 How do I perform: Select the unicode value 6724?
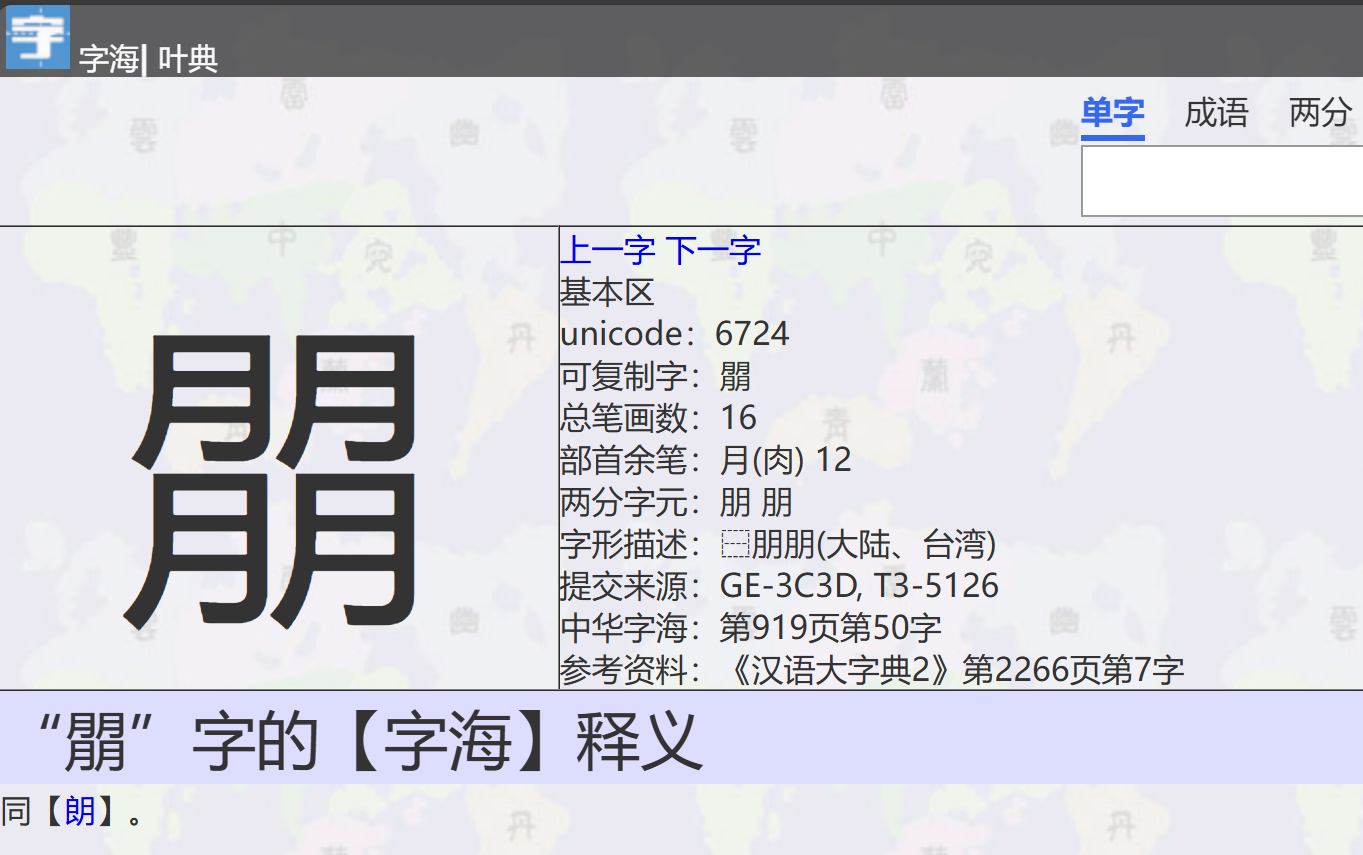pyautogui.click(x=753, y=333)
